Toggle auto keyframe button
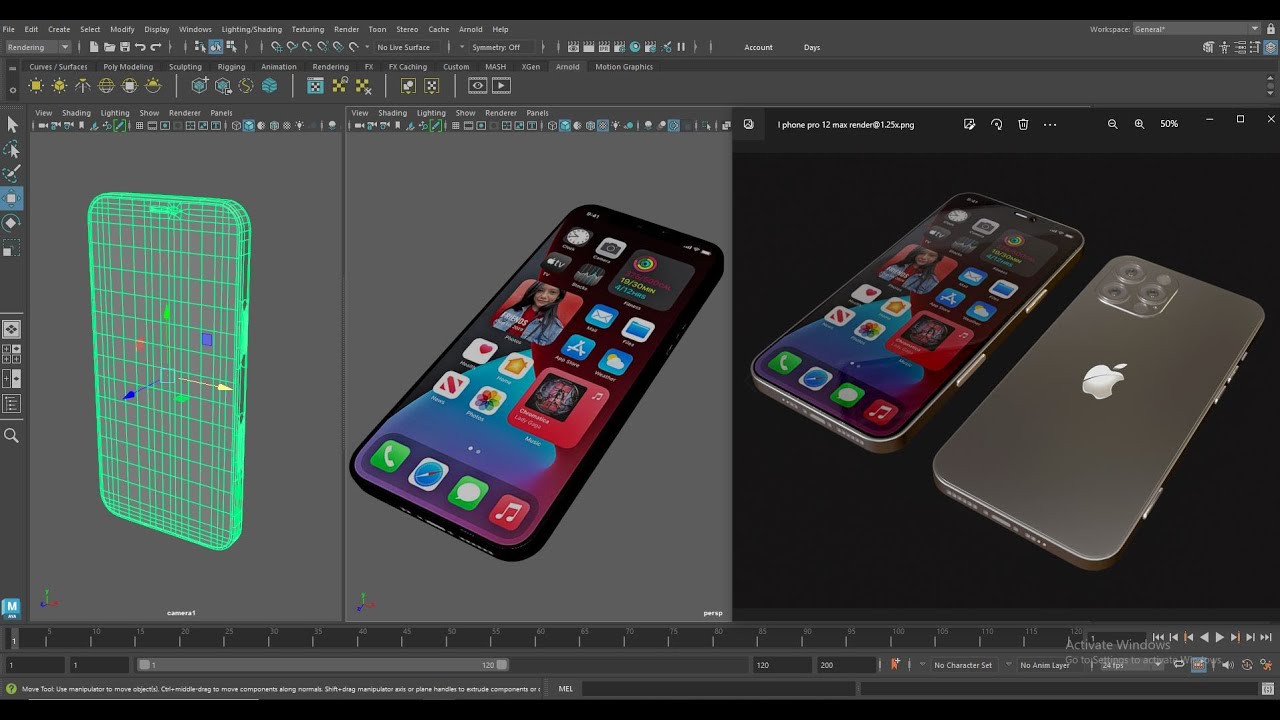The image size is (1280, 720). (x=1247, y=665)
